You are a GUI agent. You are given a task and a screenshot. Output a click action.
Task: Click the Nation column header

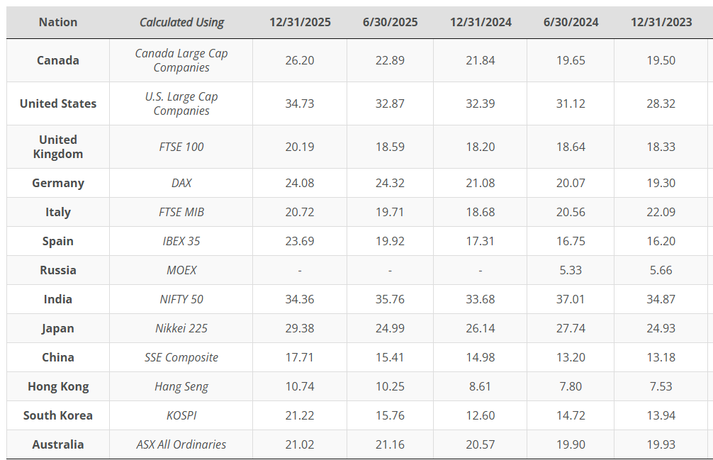tap(58, 22)
